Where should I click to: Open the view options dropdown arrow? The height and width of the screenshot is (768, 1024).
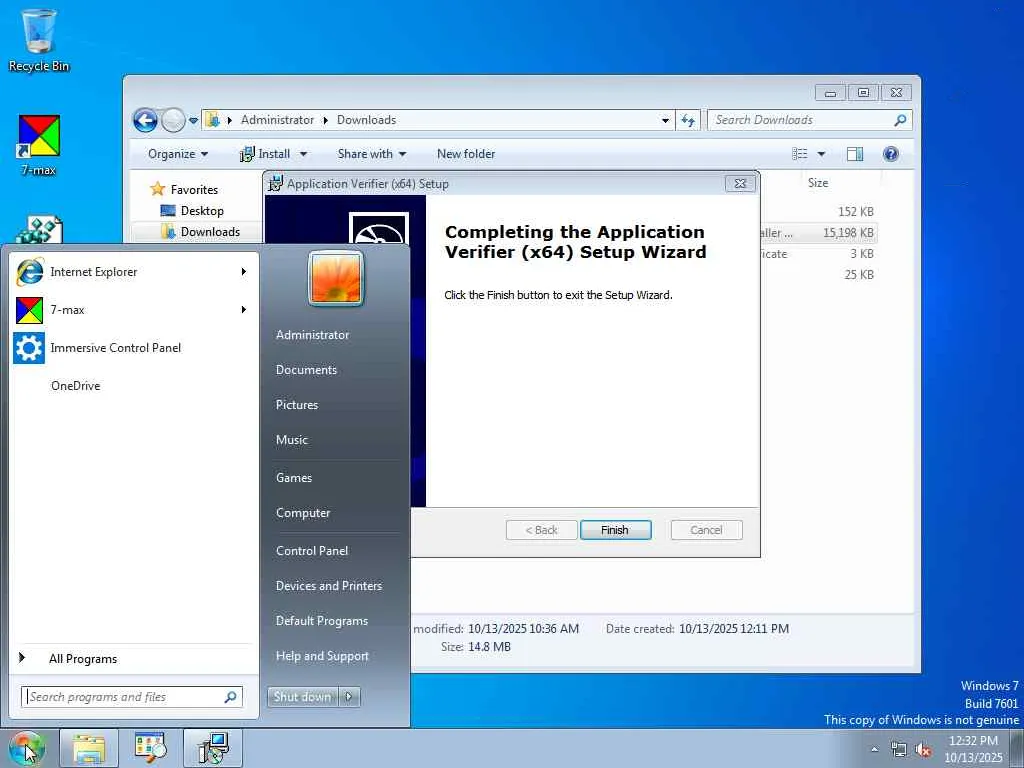coord(822,154)
